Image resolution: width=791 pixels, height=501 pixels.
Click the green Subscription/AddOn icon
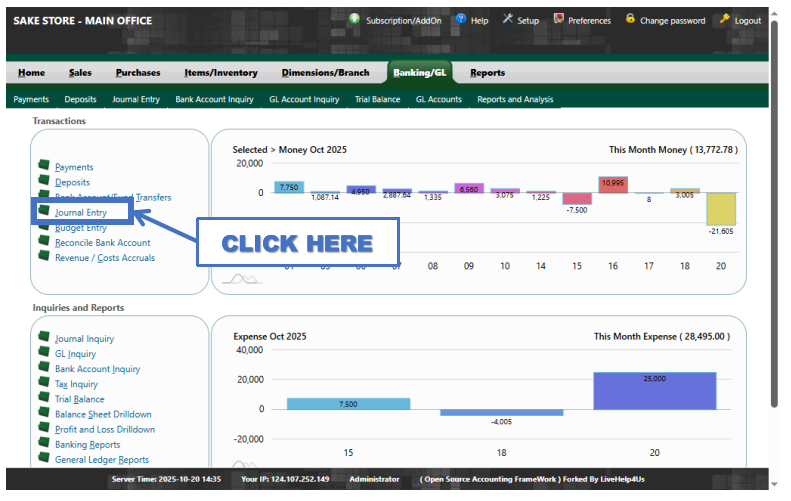[354, 19]
